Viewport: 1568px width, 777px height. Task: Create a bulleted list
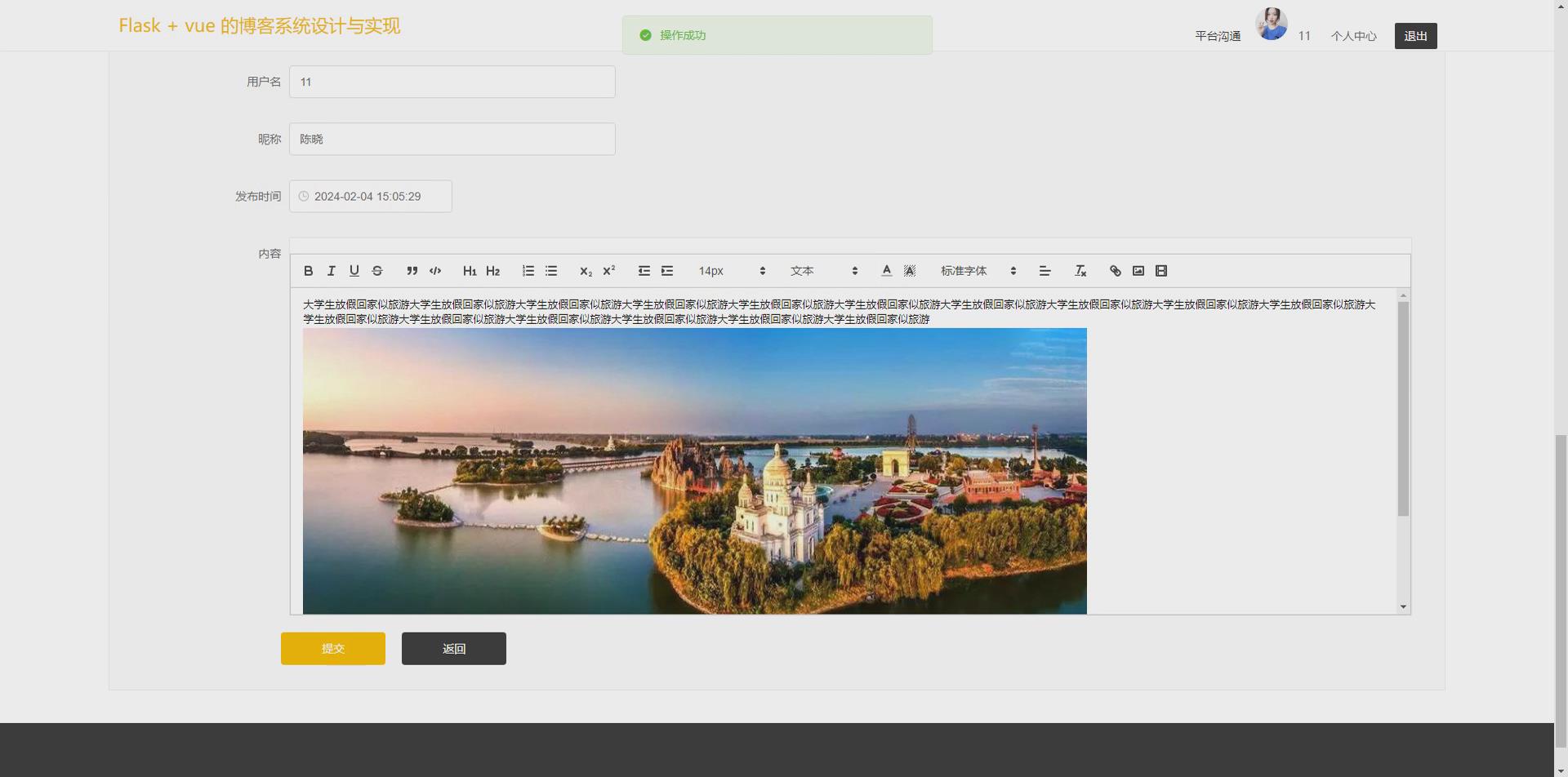[x=551, y=271]
